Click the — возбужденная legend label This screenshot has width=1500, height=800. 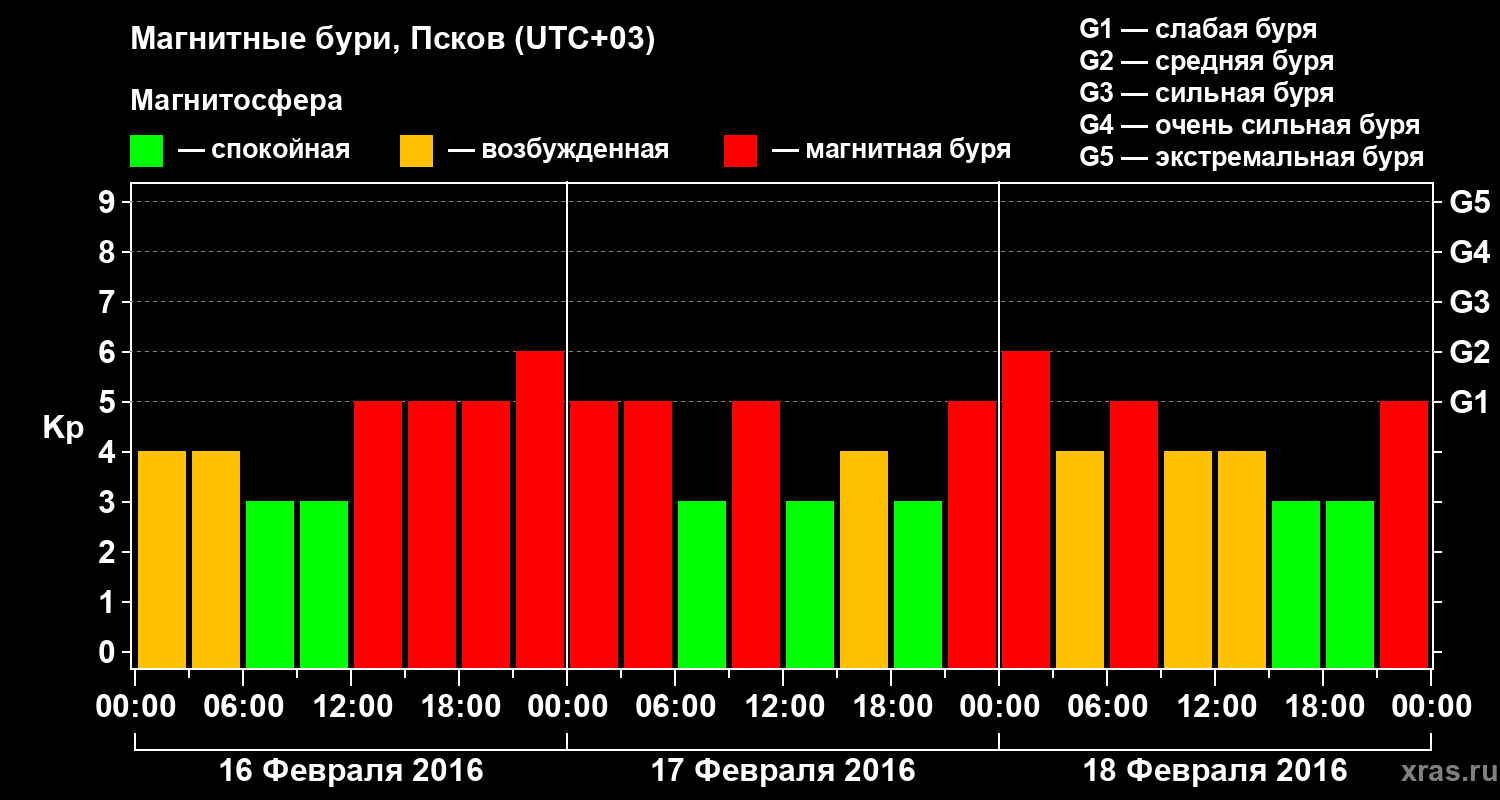tap(558, 151)
